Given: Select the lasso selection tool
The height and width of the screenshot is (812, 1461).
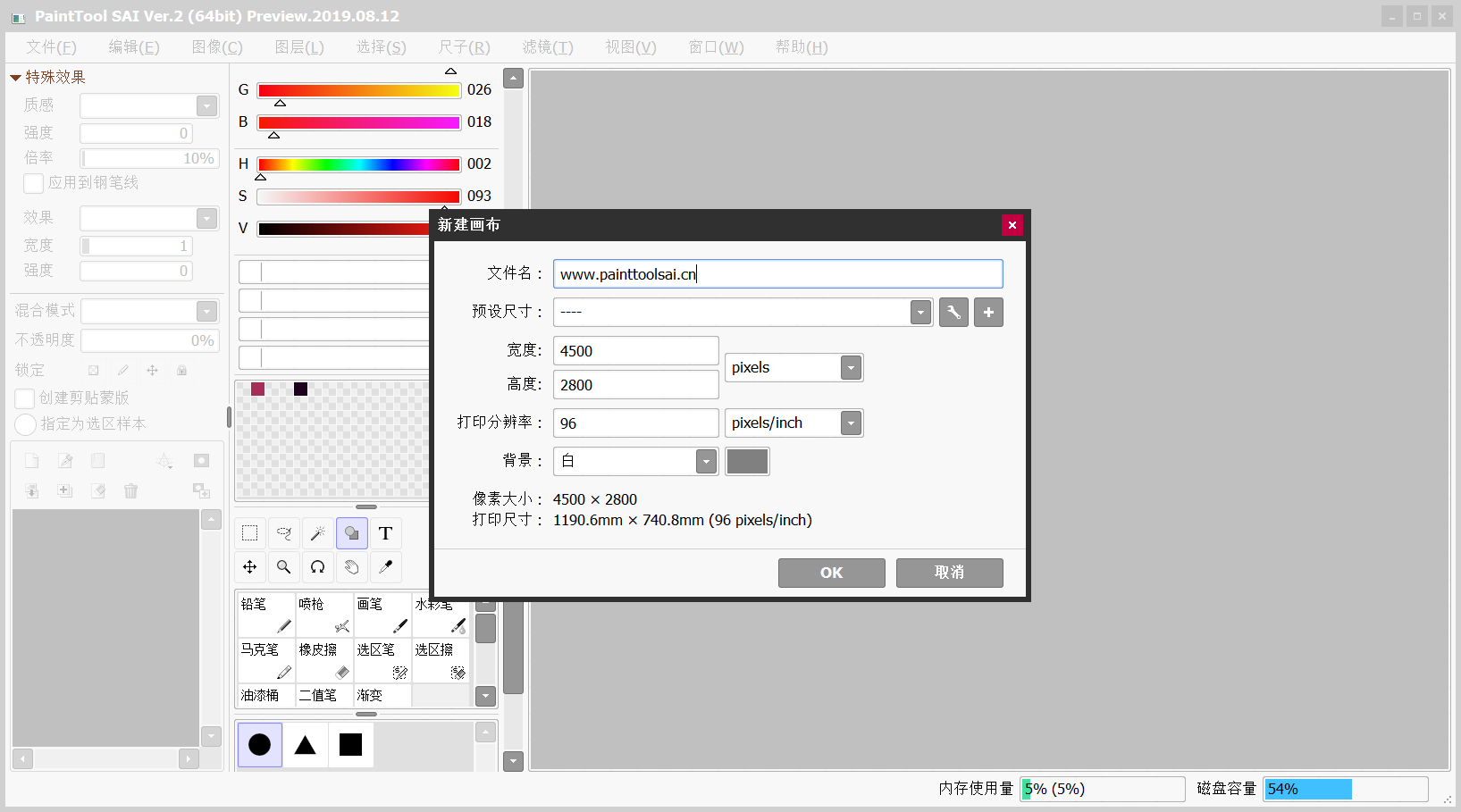Looking at the screenshot, I should 284,533.
